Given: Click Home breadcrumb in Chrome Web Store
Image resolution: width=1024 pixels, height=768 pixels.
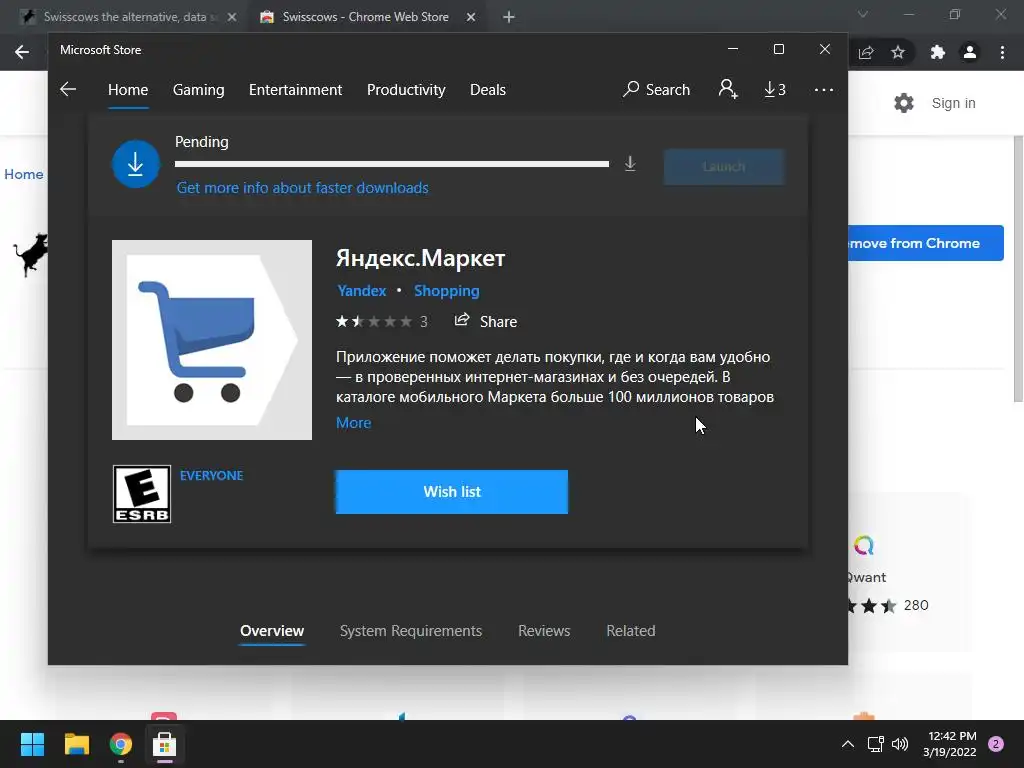Looking at the screenshot, I should pyautogui.click(x=24, y=174).
